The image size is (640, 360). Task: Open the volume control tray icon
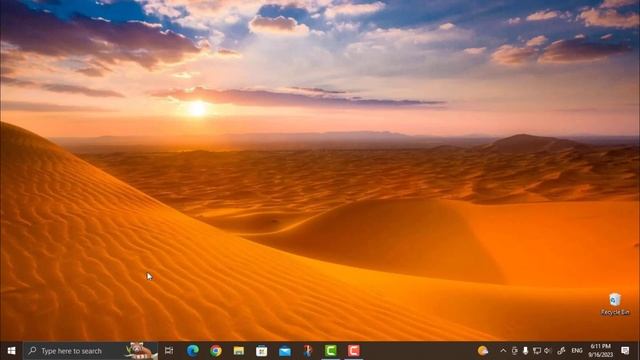click(x=548, y=351)
